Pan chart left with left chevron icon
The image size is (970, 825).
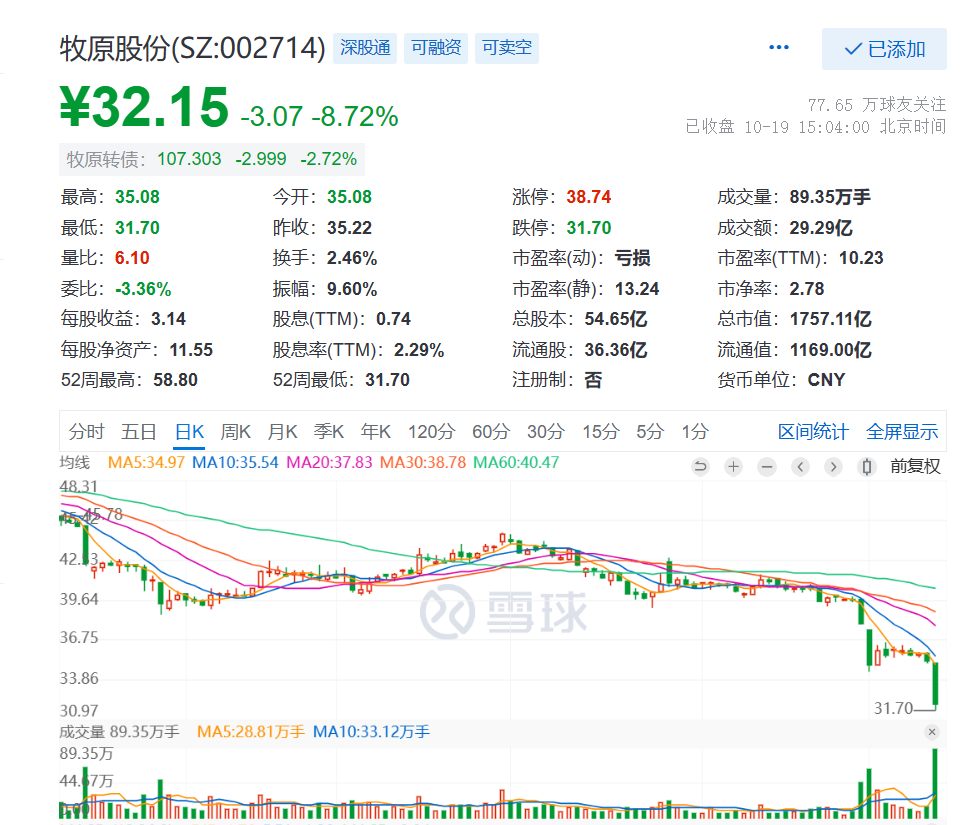click(800, 466)
